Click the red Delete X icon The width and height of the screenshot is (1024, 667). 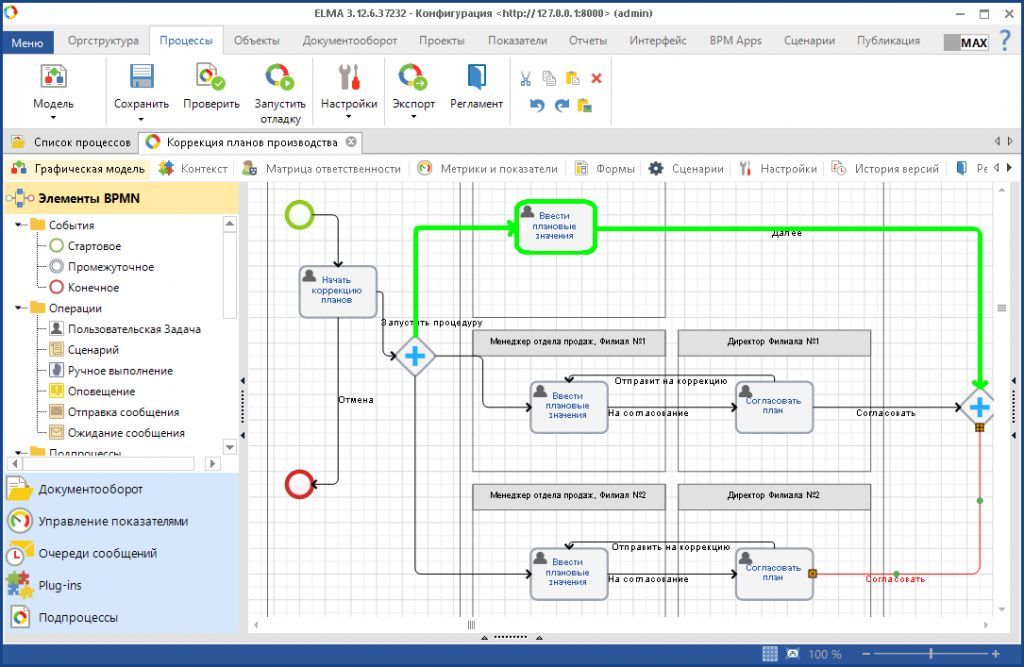pos(596,78)
